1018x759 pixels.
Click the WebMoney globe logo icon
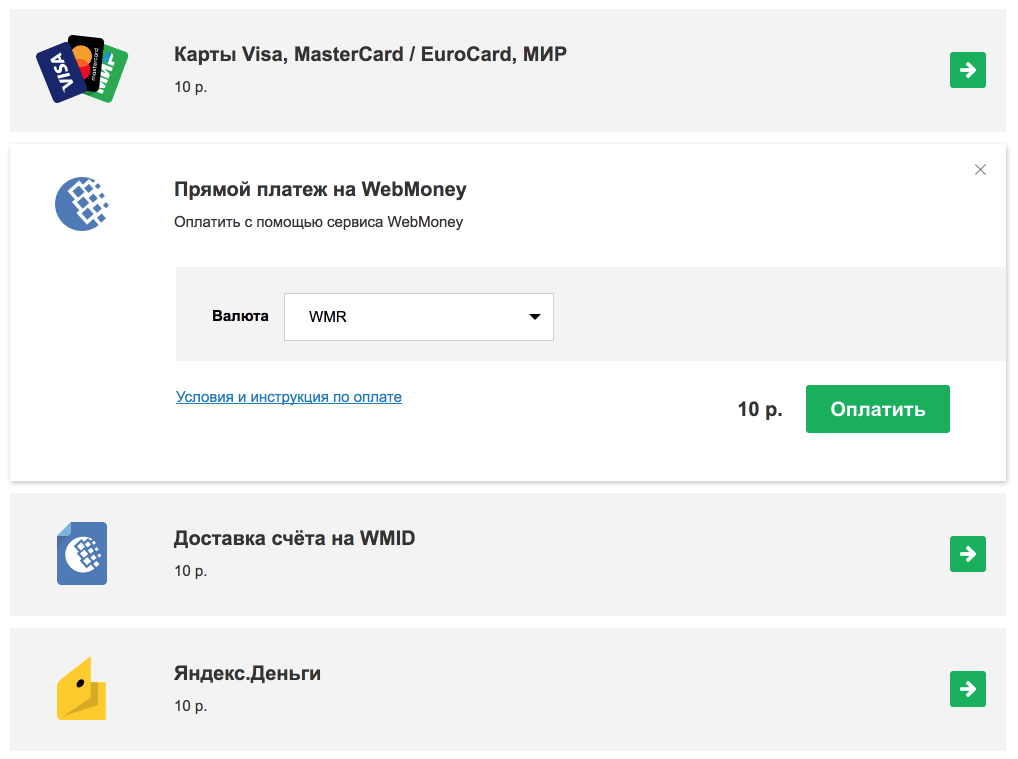click(82, 204)
